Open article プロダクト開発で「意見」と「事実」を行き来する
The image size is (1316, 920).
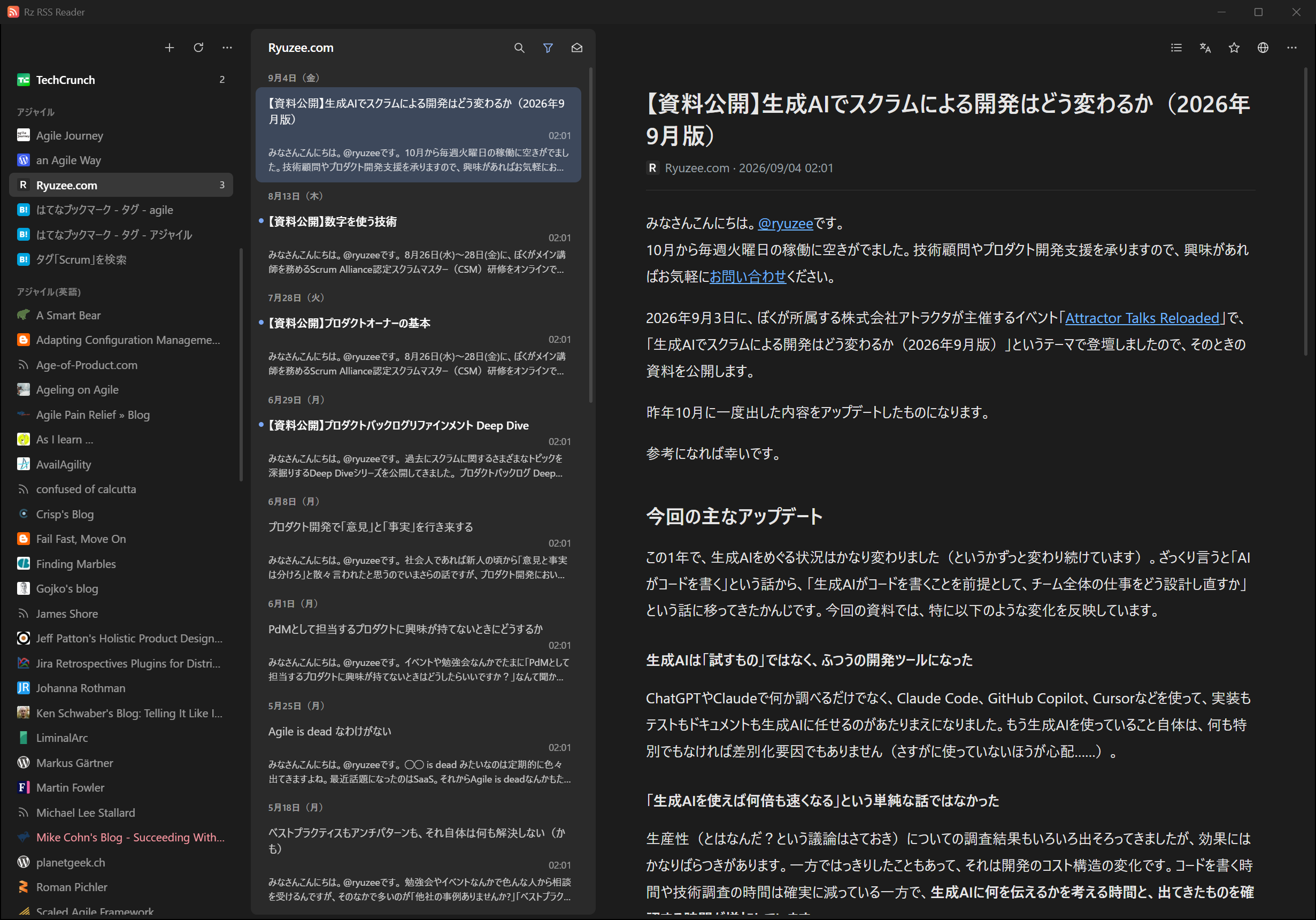[418, 550]
